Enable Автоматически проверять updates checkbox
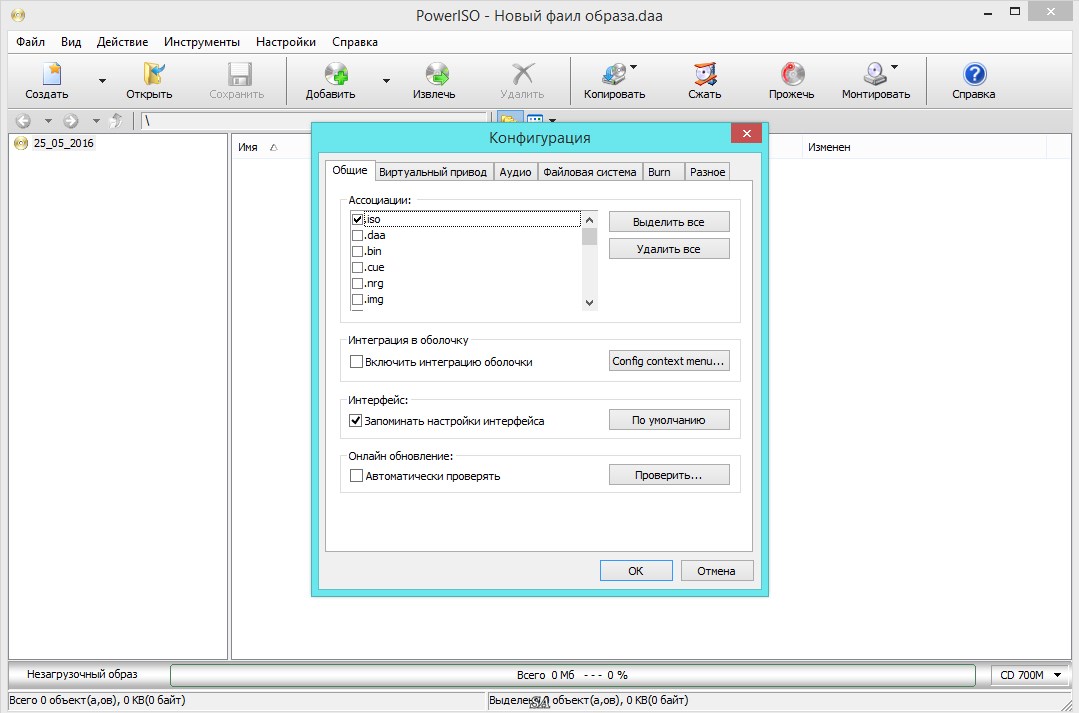Image resolution: width=1079 pixels, height=713 pixels. (356, 476)
